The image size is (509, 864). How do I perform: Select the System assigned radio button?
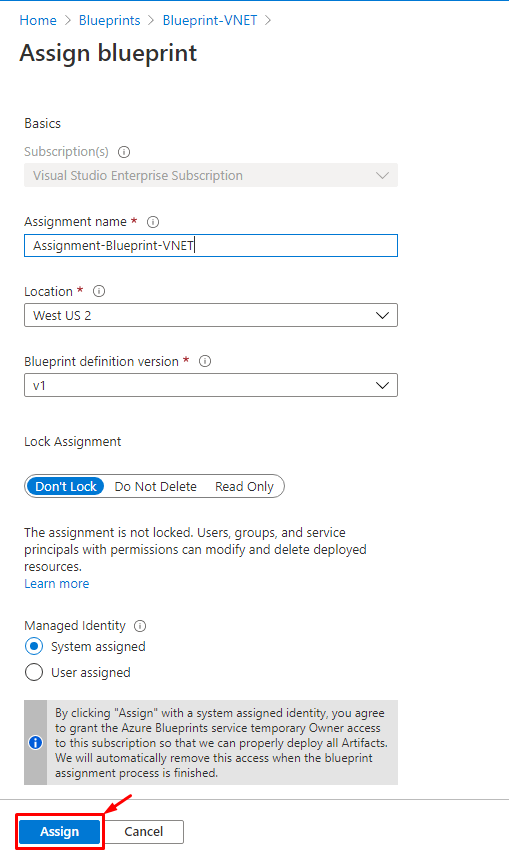pyautogui.click(x=34, y=646)
